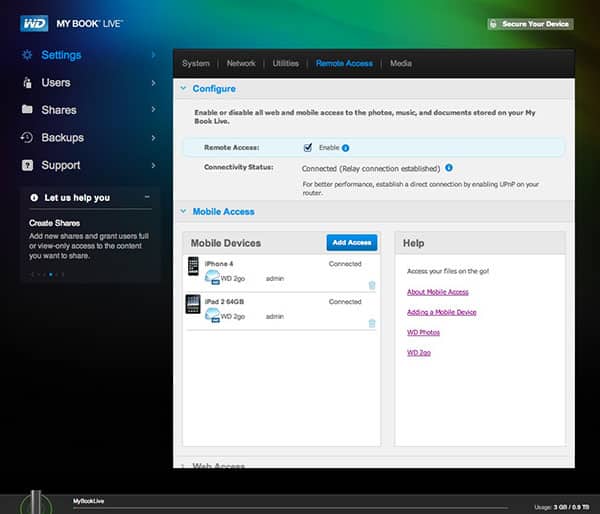Click the MY BOOK LIVE title text
Image resolution: width=600 pixels, height=514 pixels.
tap(90, 23)
